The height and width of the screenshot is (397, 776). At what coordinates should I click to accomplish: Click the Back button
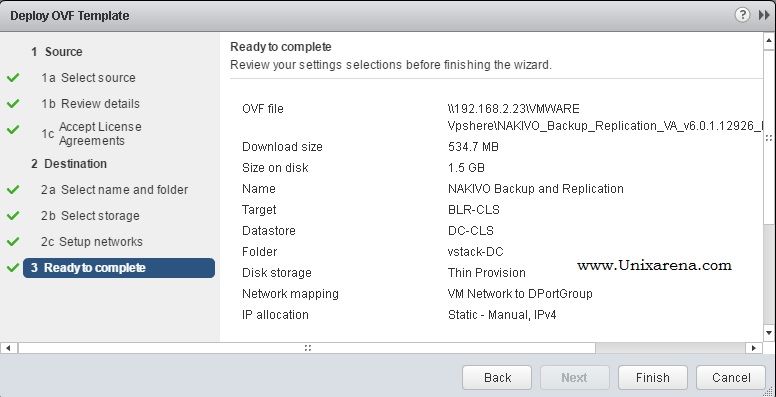coord(497,378)
